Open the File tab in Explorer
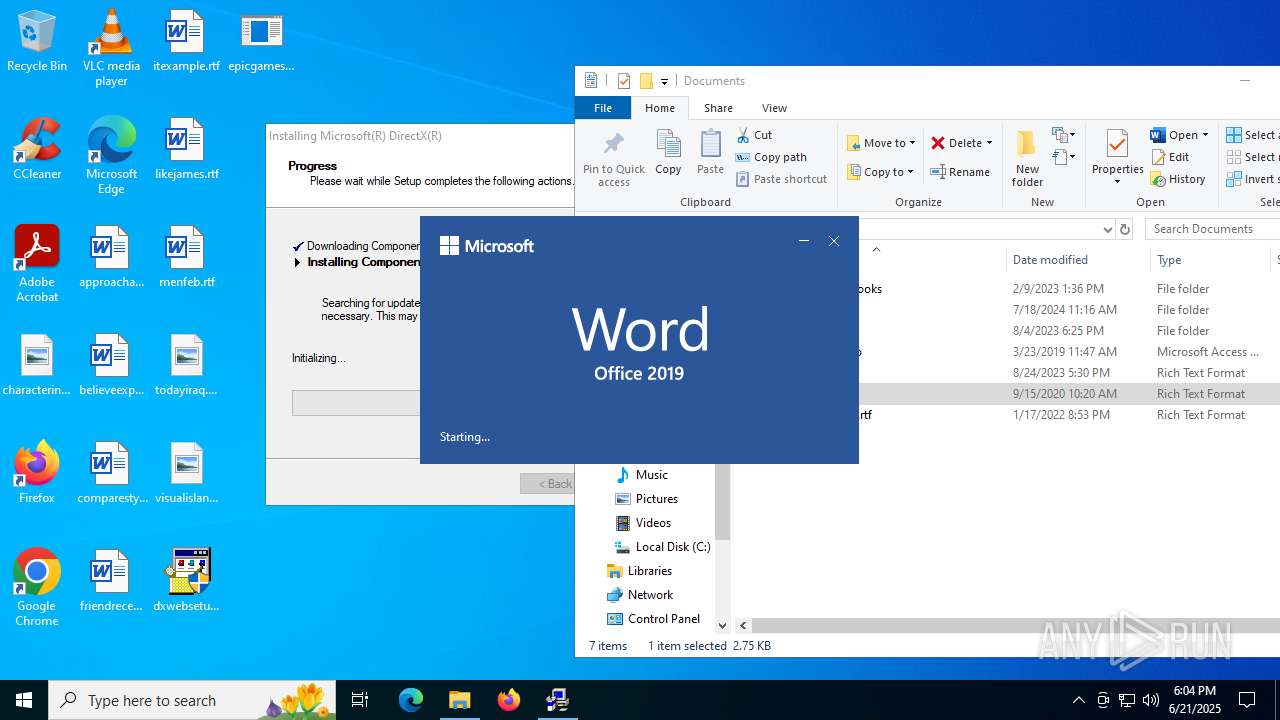The width and height of the screenshot is (1280, 720). 603,108
